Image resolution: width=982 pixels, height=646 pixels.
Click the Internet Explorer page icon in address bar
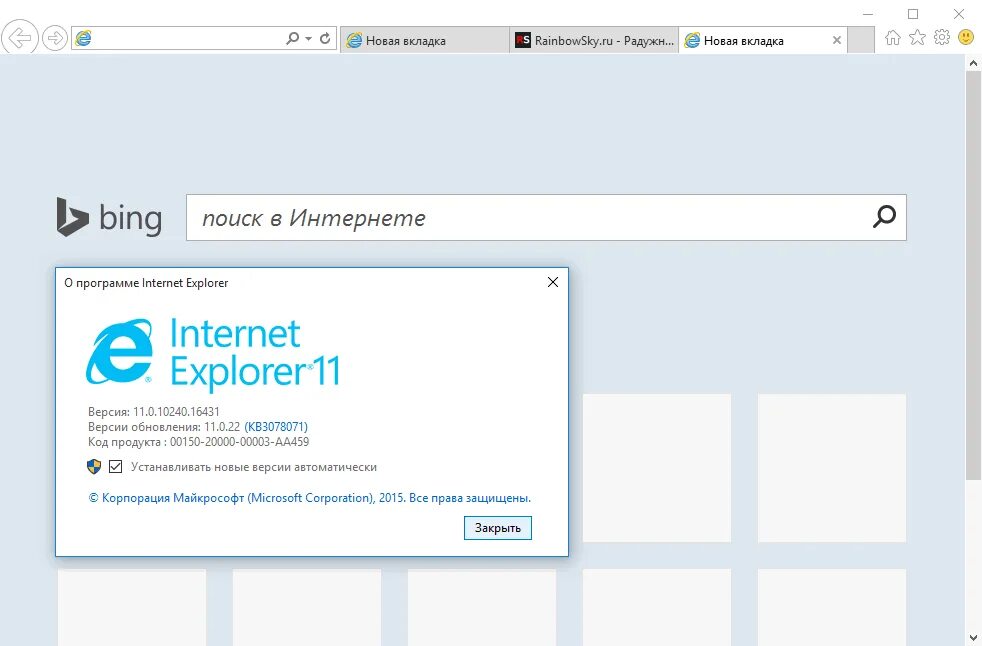coord(83,38)
